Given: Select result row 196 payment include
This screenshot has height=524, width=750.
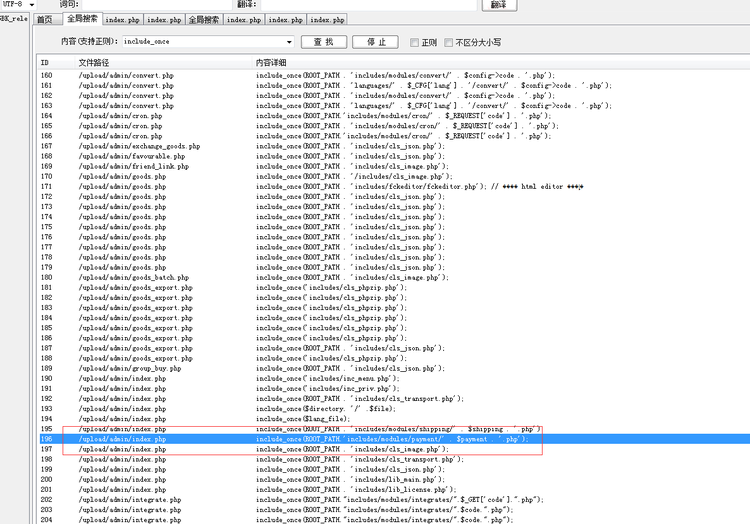Looking at the screenshot, I should (x=300, y=439).
